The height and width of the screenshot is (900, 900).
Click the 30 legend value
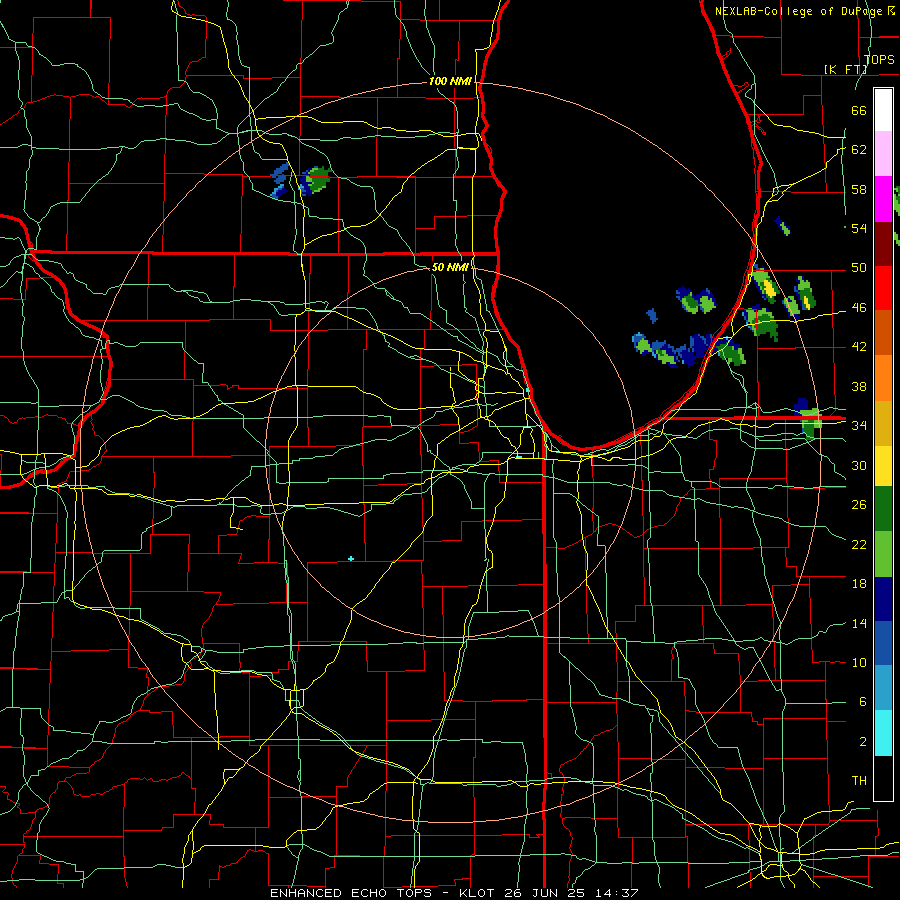pyautogui.click(x=859, y=465)
